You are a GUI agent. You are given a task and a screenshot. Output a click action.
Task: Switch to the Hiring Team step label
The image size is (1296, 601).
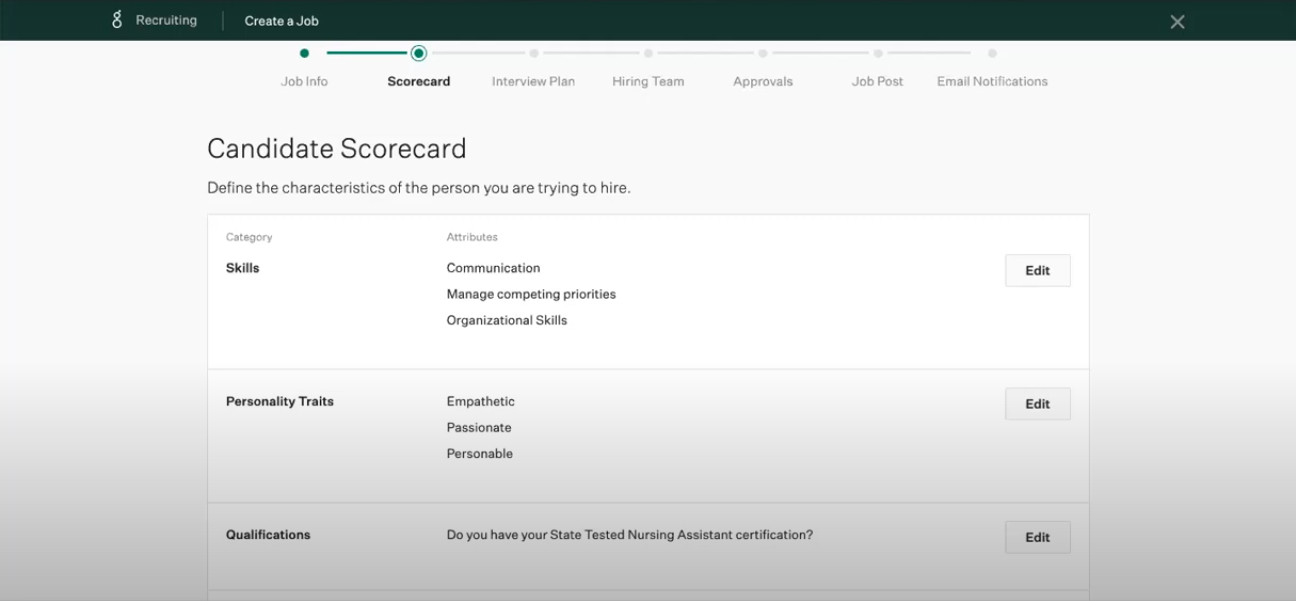pos(648,82)
